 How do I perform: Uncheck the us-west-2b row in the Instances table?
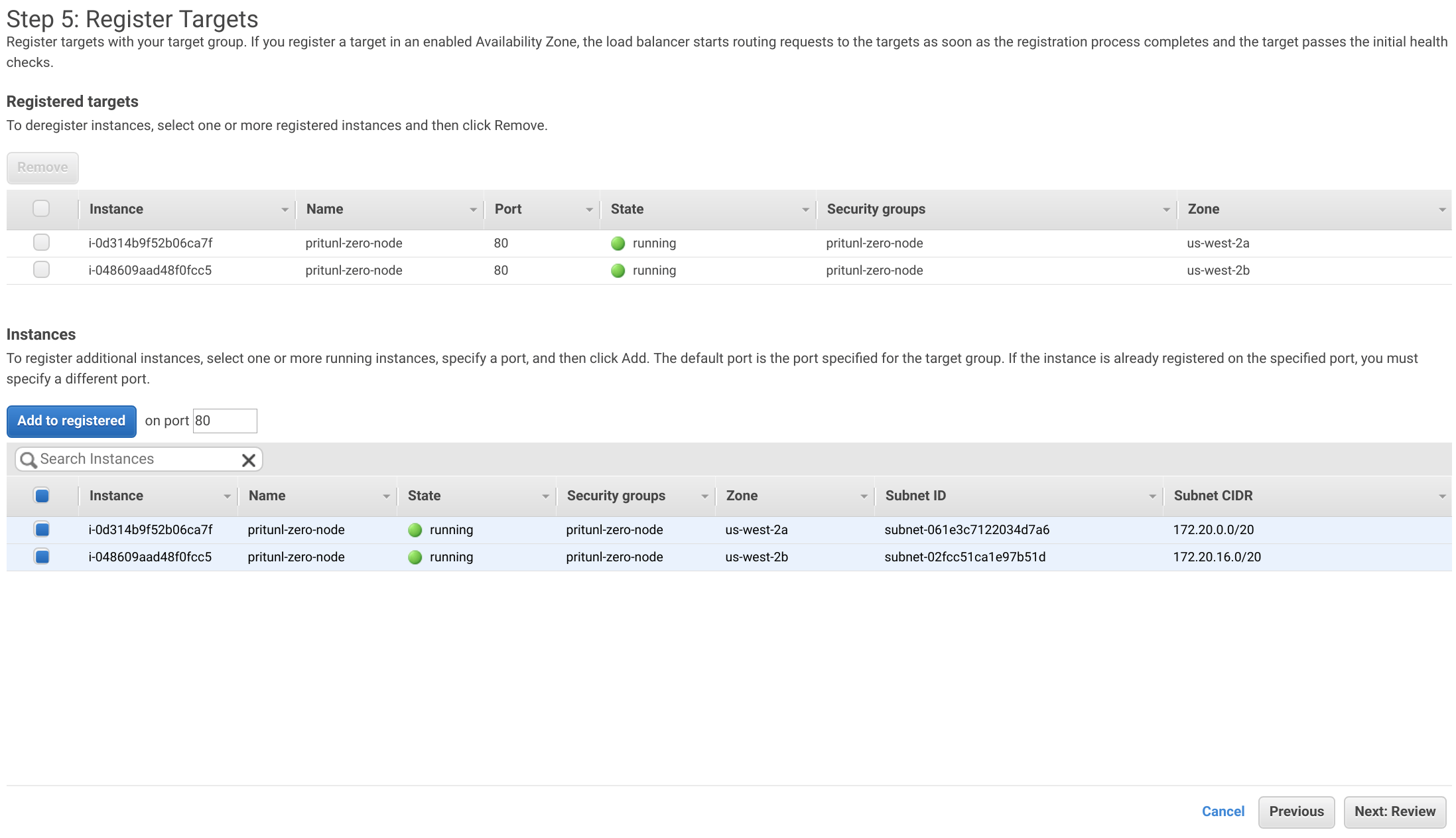point(42,557)
